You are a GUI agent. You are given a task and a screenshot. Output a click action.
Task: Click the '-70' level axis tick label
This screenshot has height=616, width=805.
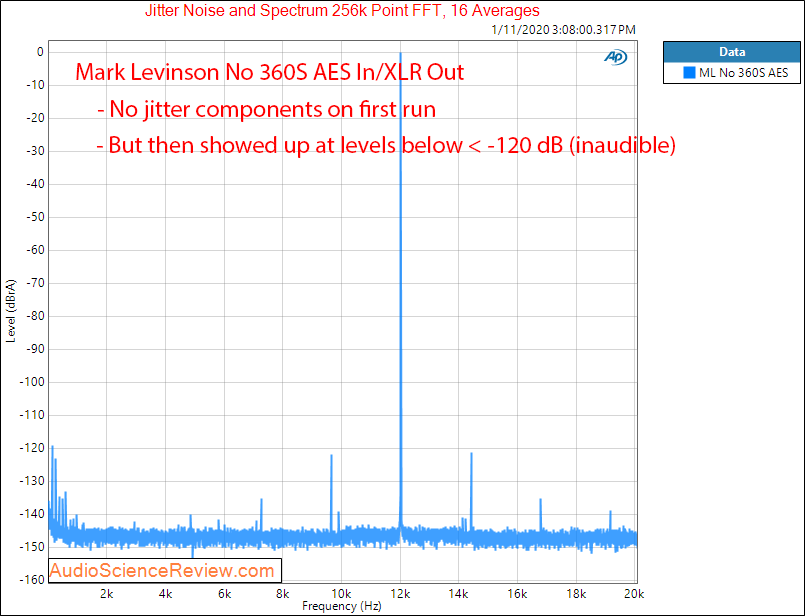click(35, 283)
